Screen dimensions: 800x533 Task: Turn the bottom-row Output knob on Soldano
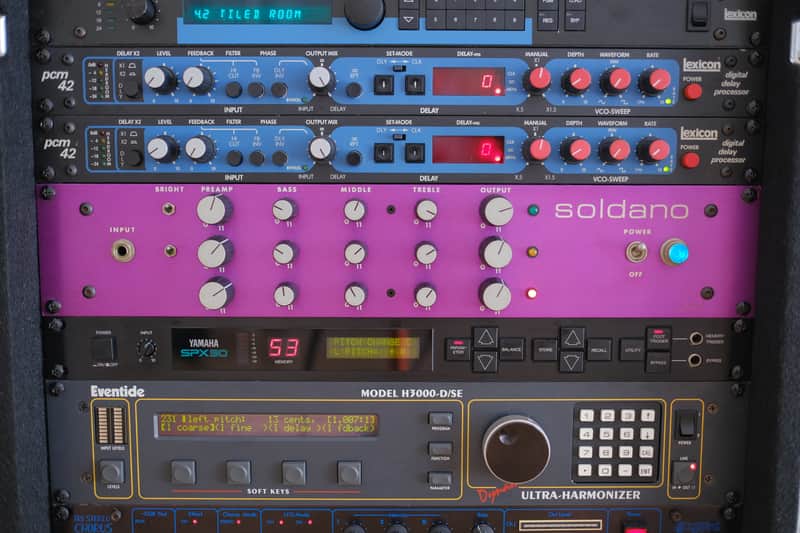click(496, 296)
